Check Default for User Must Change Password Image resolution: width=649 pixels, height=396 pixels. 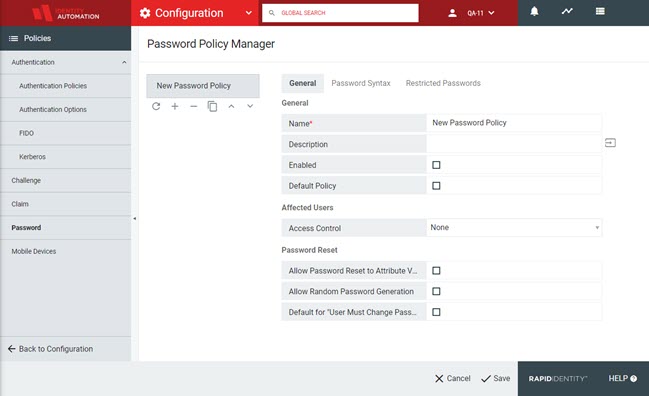pos(436,312)
